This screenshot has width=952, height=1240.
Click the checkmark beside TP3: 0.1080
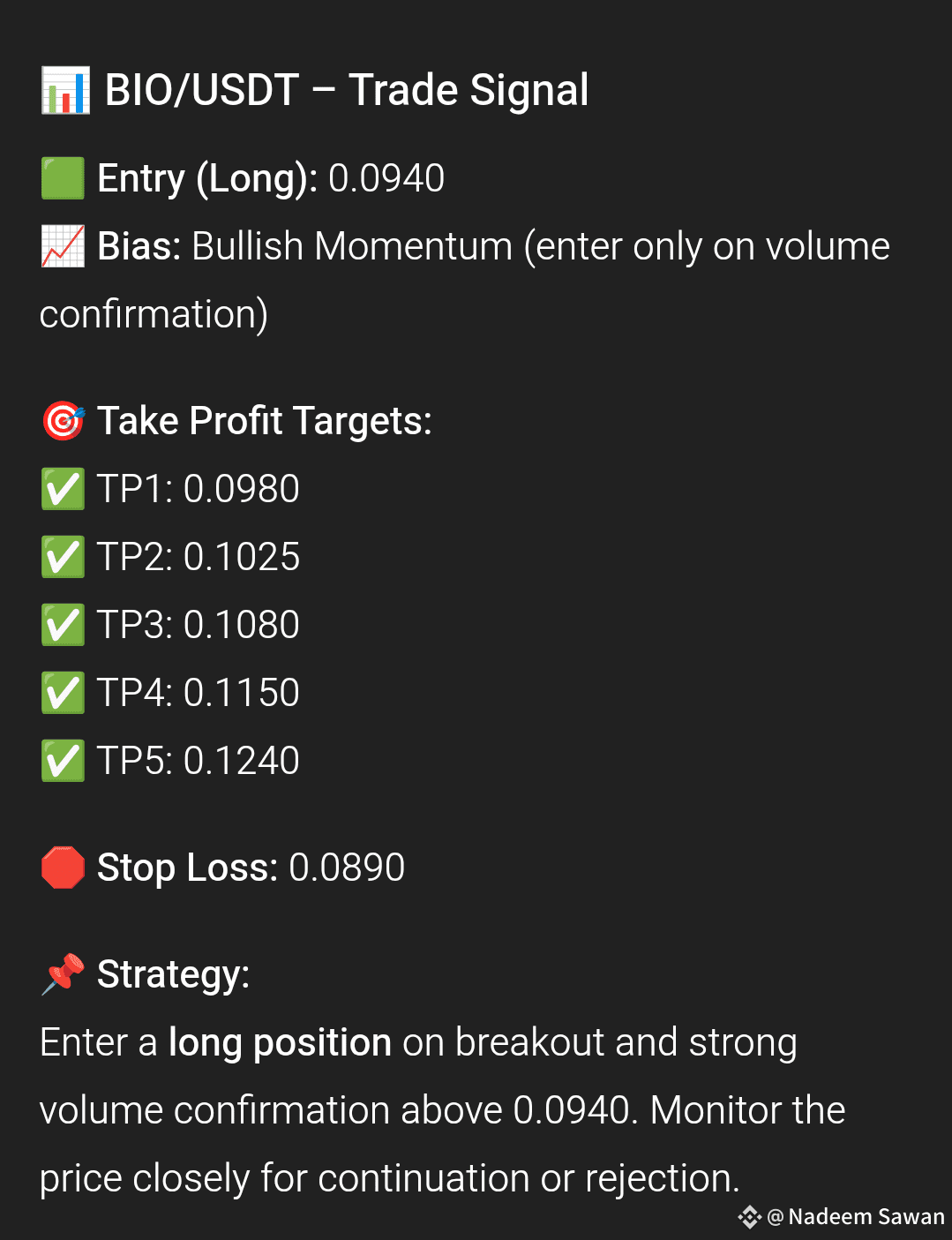click(x=63, y=625)
